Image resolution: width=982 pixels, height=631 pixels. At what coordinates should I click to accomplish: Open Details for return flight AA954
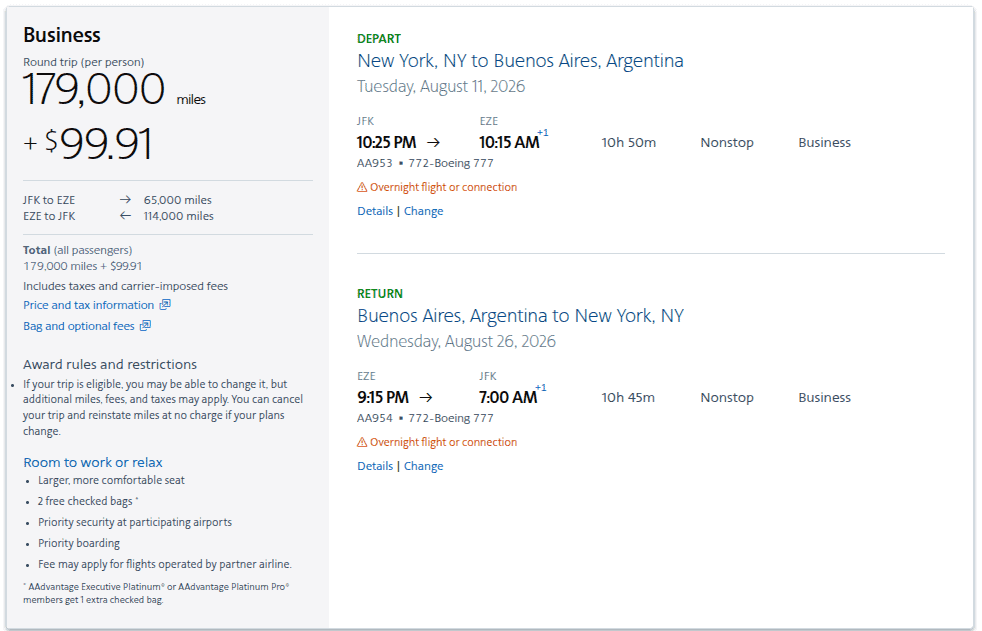[x=375, y=466]
